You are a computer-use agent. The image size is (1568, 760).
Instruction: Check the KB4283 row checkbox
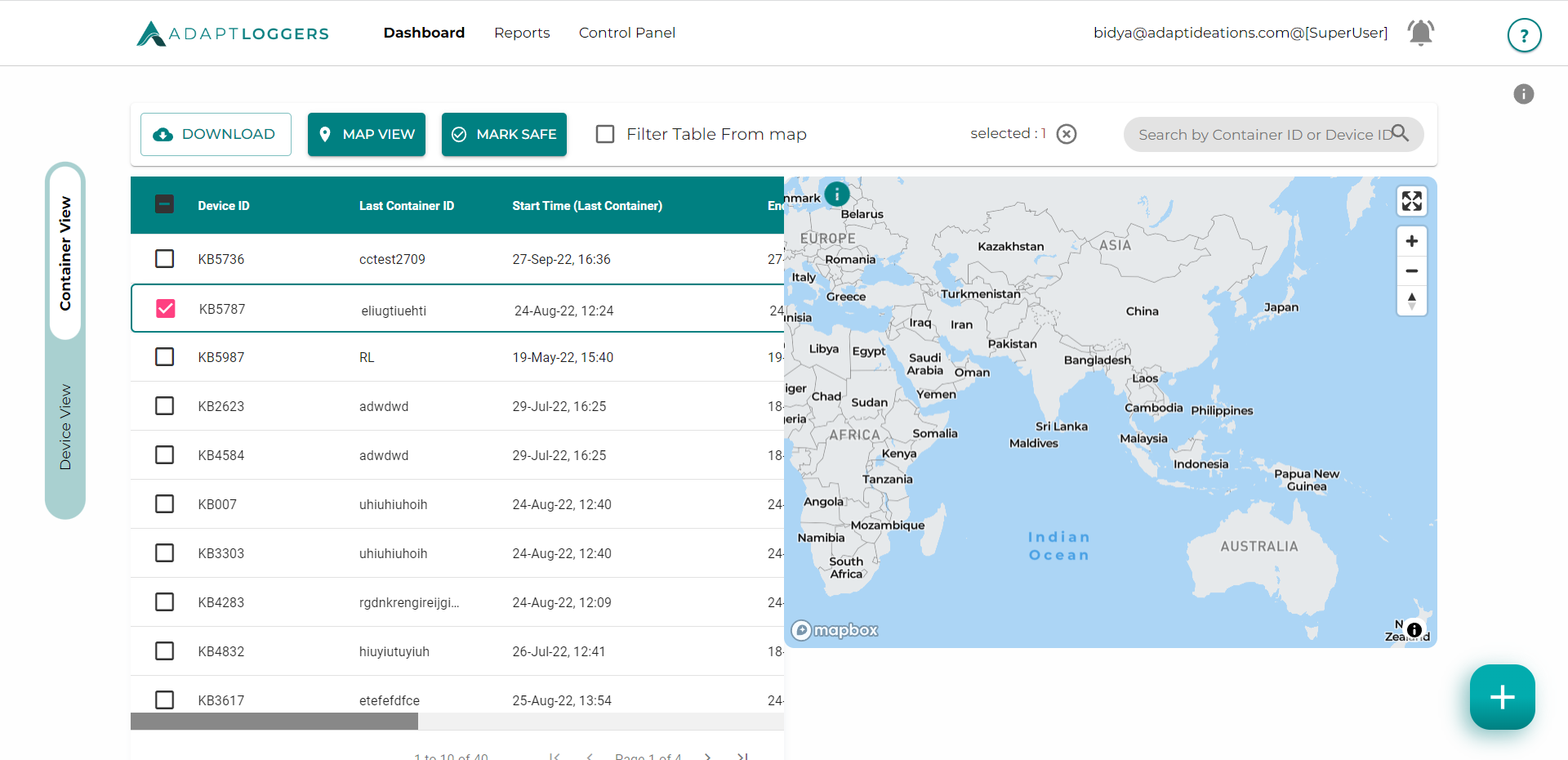(165, 602)
